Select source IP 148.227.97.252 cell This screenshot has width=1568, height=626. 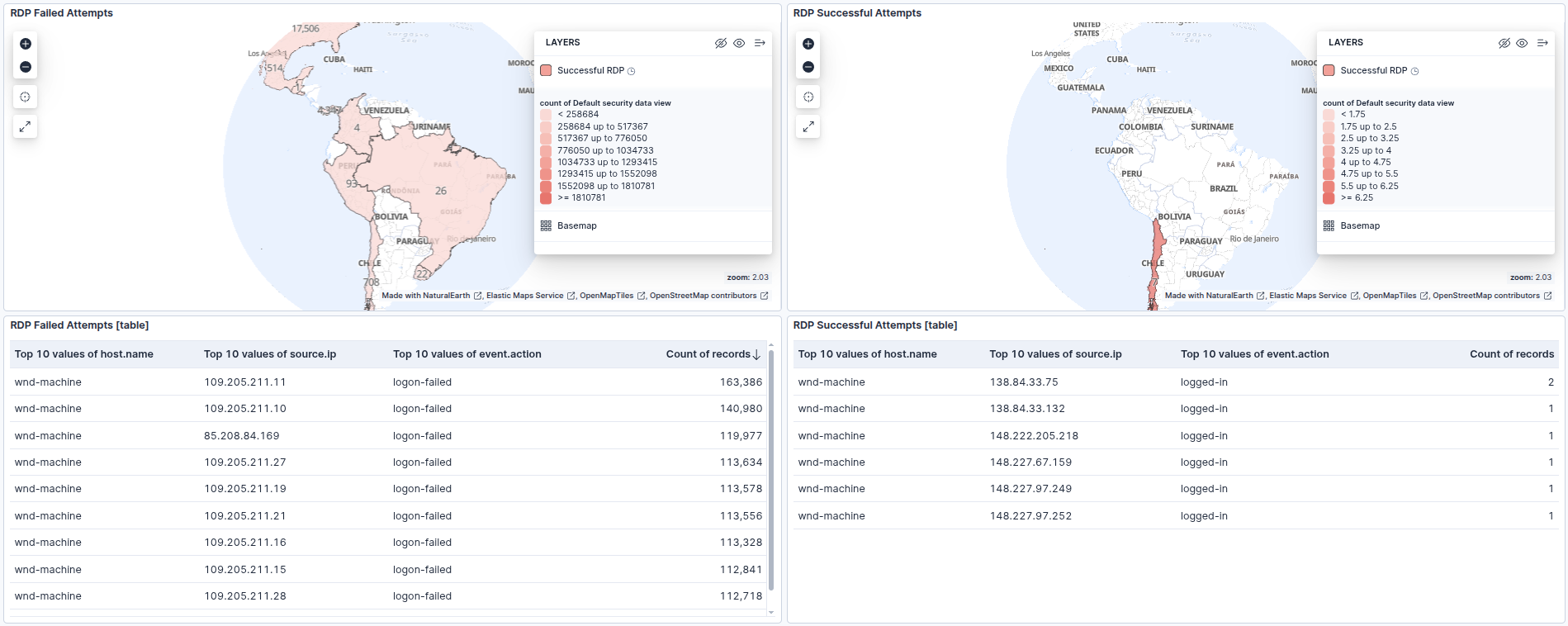point(1030,516)
